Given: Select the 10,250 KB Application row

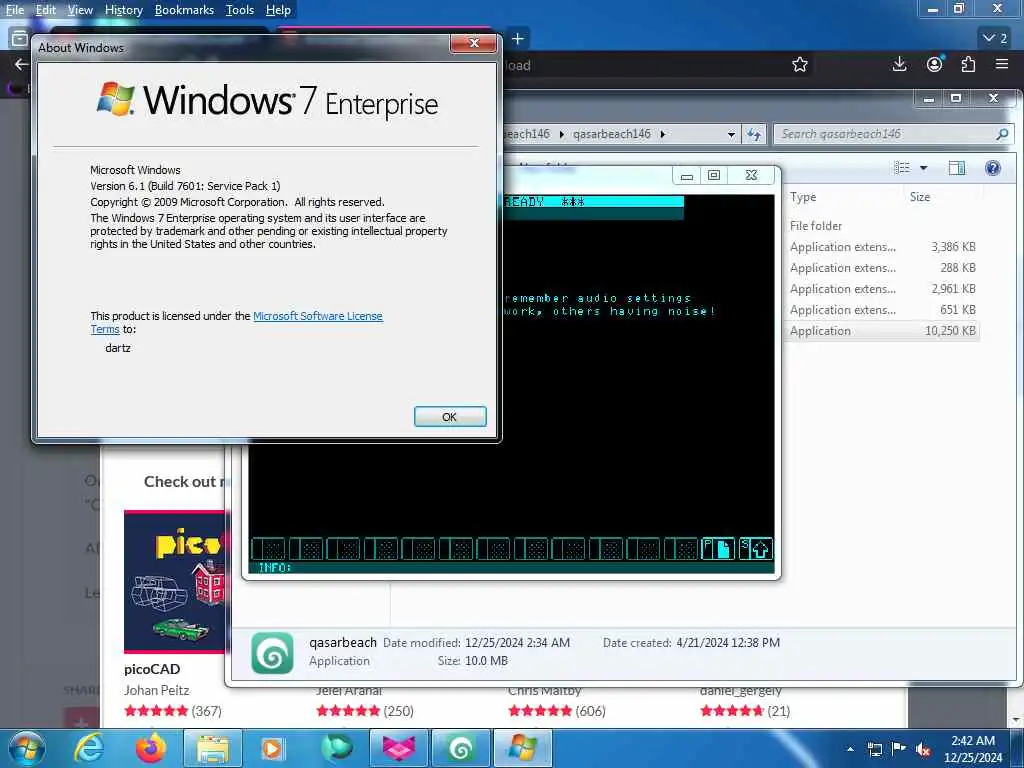Looking at the screenshot, I should [882, 330].
